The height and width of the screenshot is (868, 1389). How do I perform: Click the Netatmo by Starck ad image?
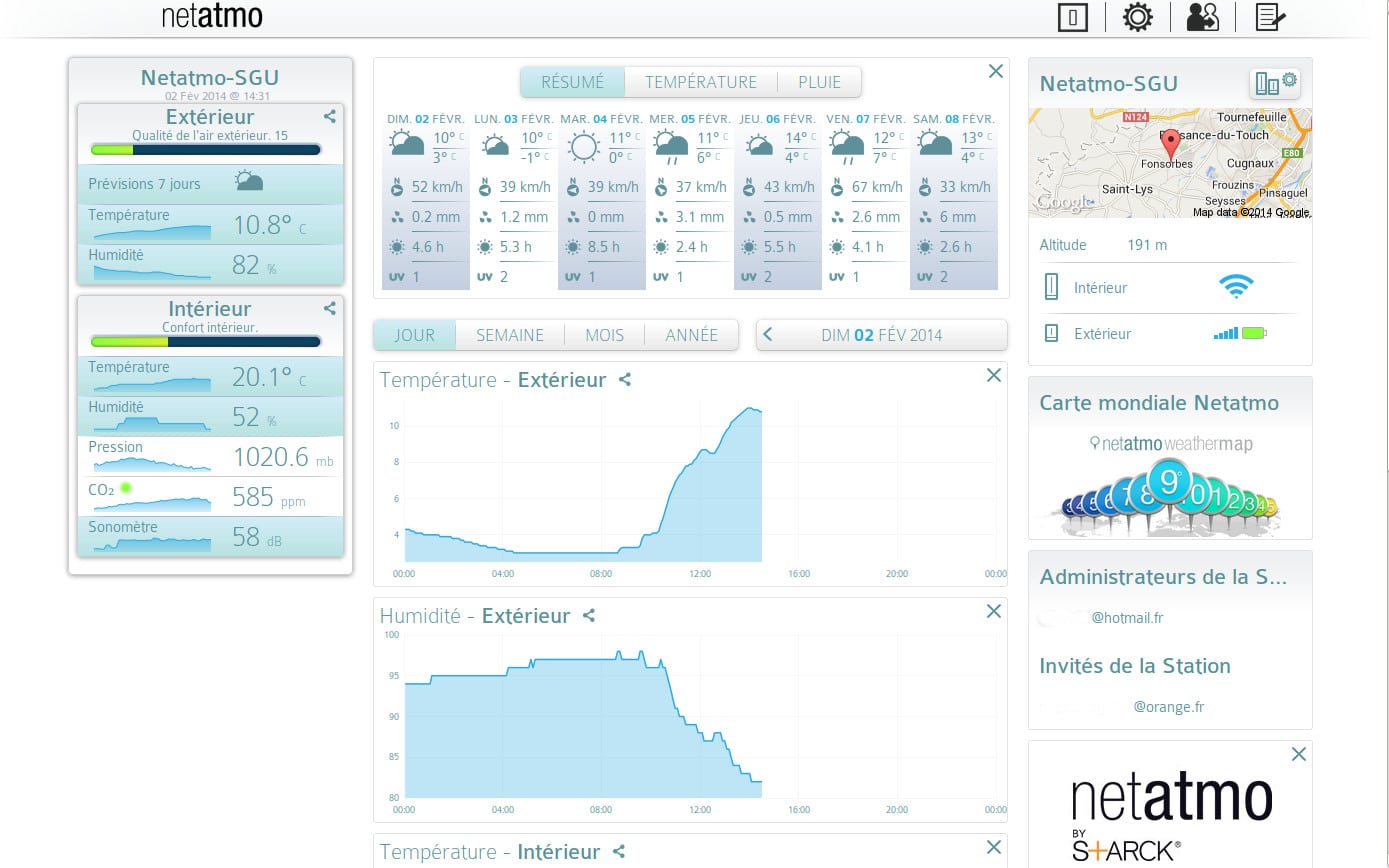click(x=1170, y=815)
